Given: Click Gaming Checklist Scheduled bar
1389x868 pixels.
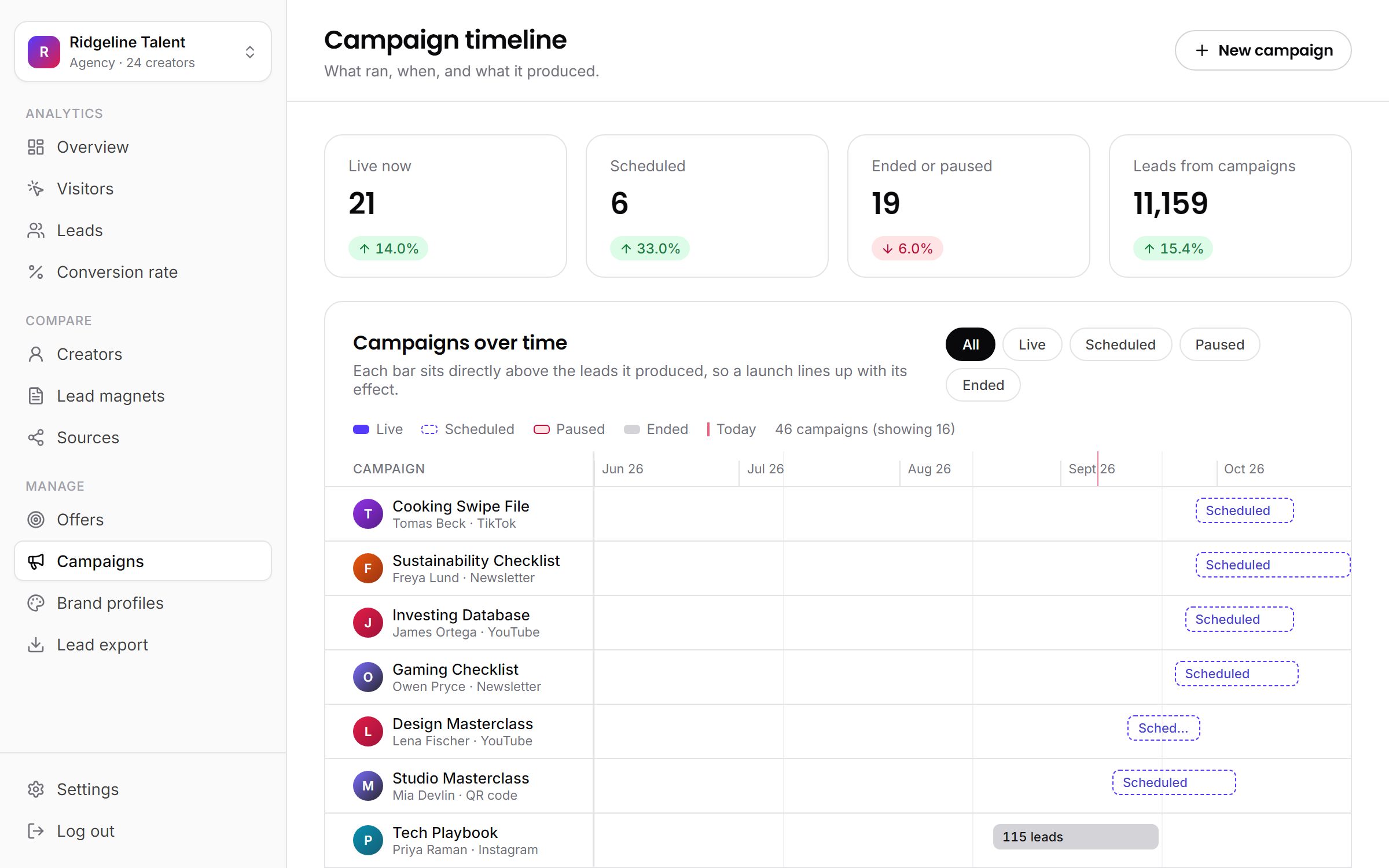Looking at the screenshot, I should point(1236,674).
